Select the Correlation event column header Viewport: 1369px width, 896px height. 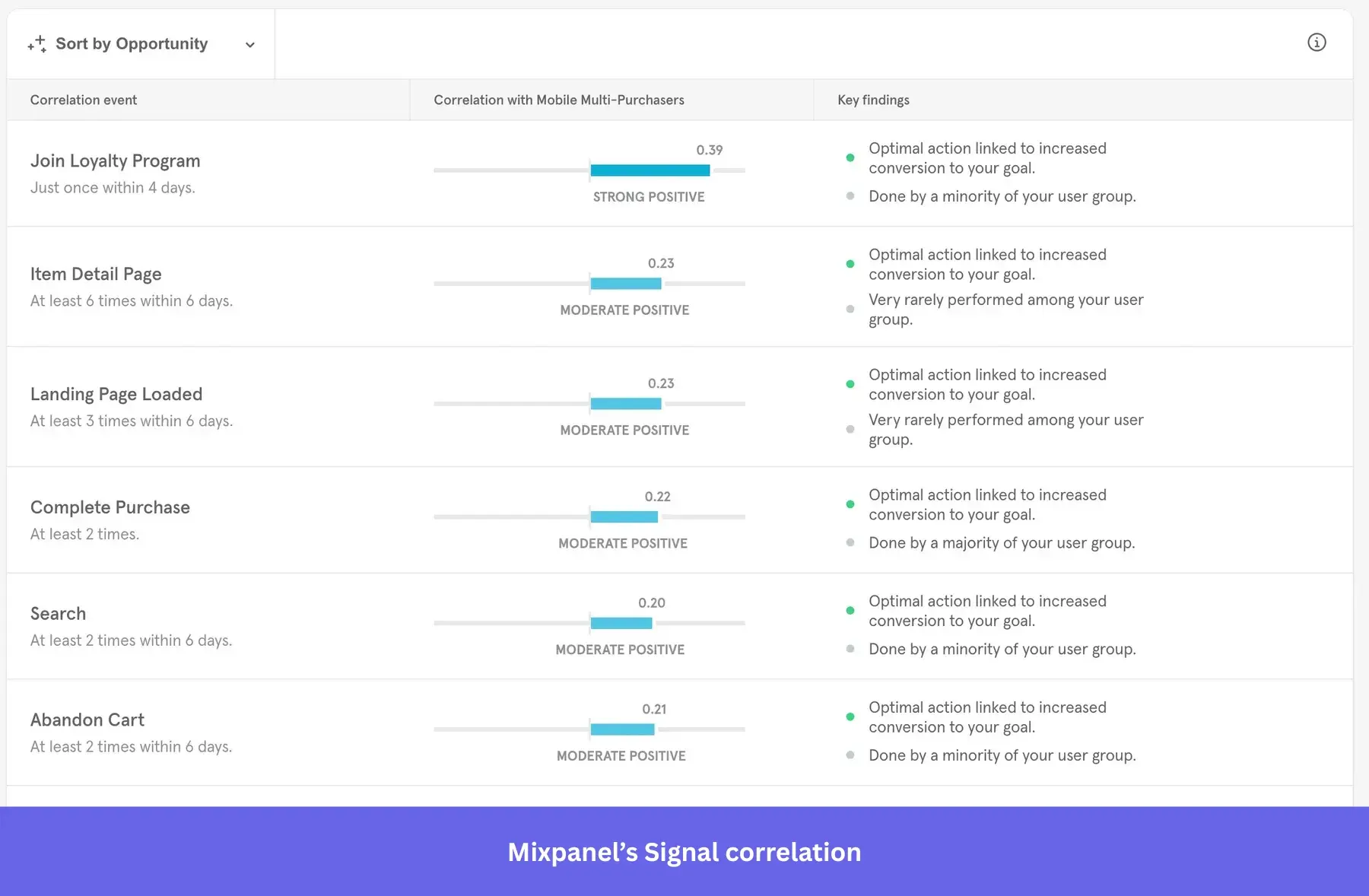(84, 100)
